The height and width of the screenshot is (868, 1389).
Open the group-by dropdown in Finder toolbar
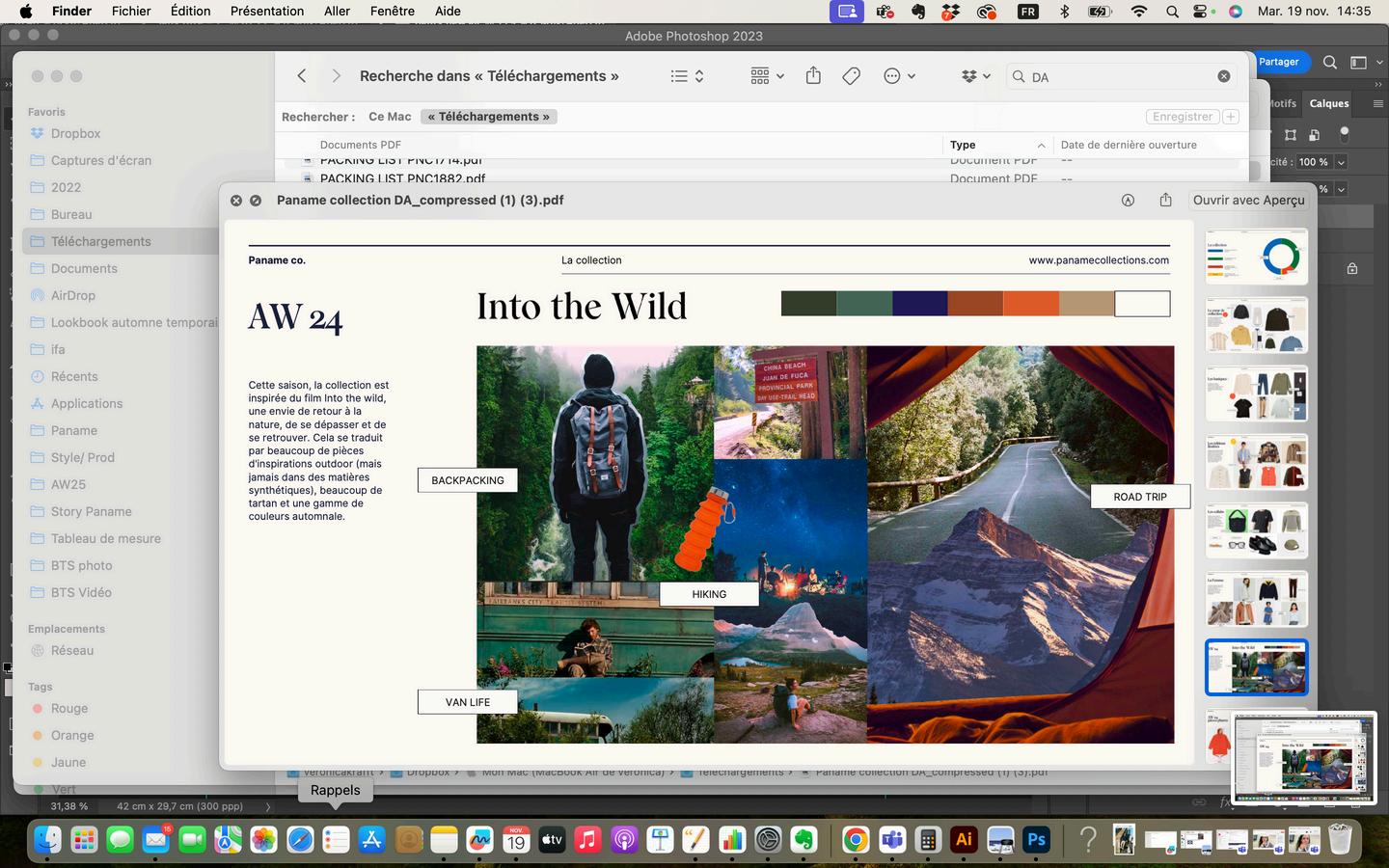point(768,76)
